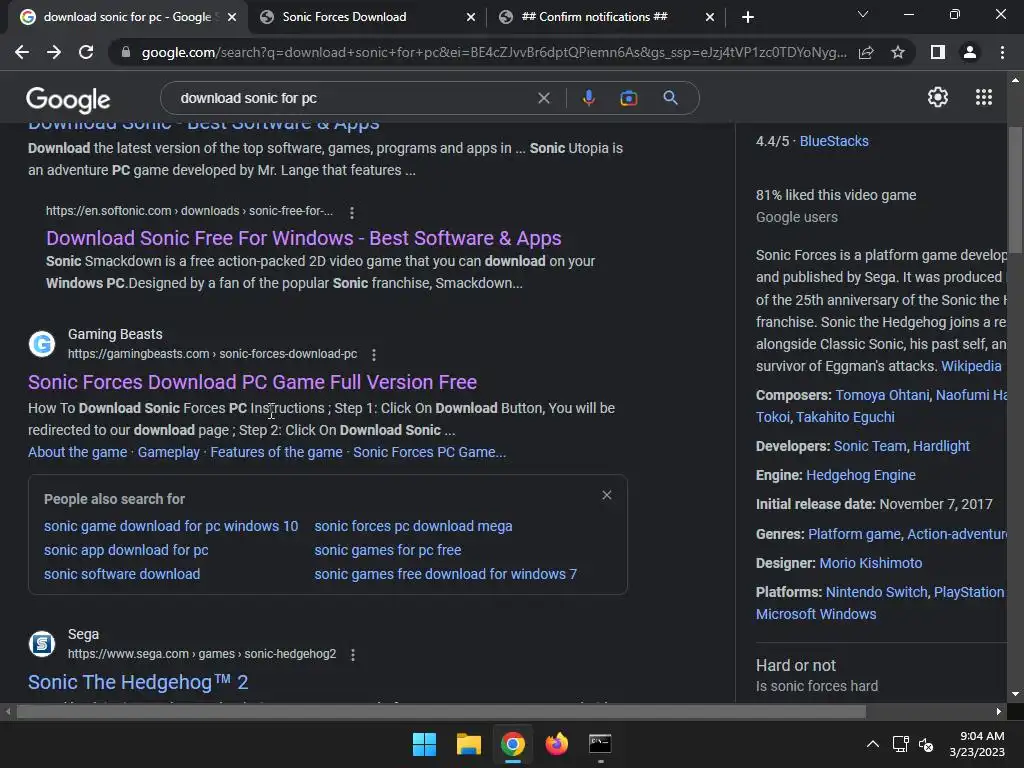The width and height of the screenshot is (1024, 768).
Task: Open About the game sitelink
Action: 78,452
